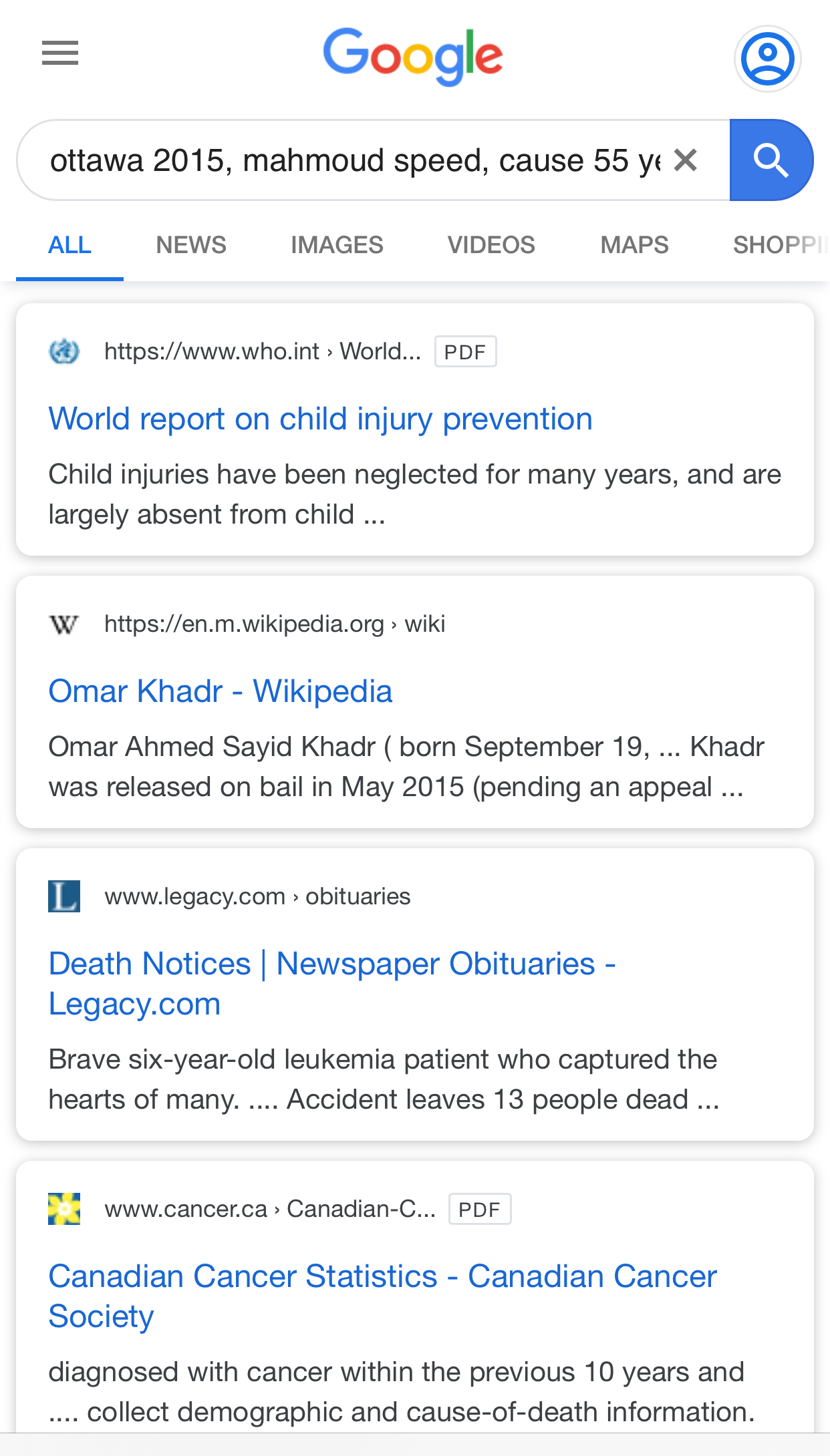Click inside the search query field
Image resolution: width=830 pixels, height=1456 pixels.
354,160
